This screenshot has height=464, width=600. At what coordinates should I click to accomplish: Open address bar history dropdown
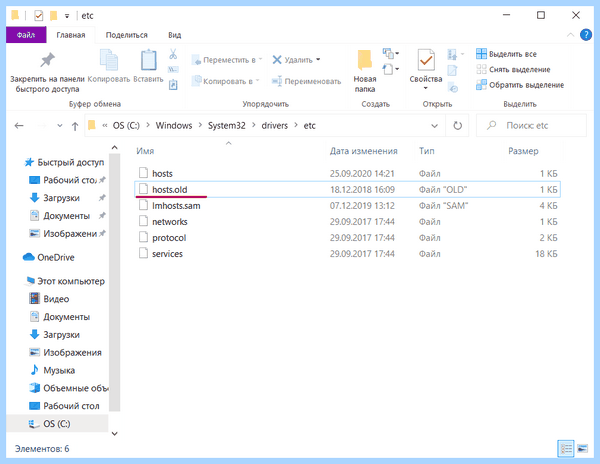pos(434,125)
